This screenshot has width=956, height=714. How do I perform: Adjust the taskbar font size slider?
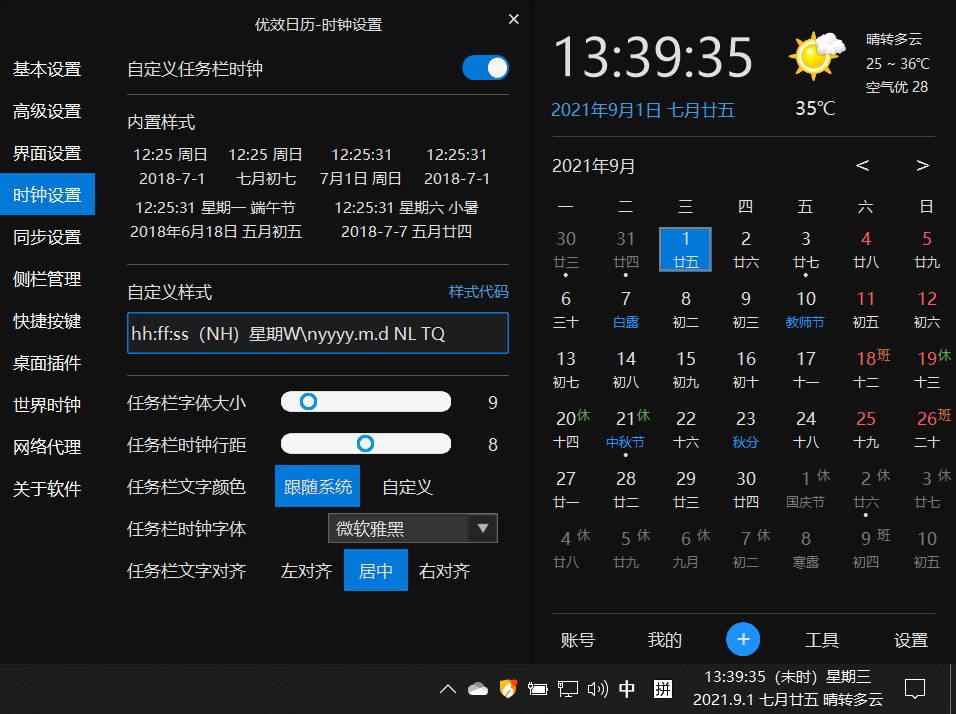[366, 402]
